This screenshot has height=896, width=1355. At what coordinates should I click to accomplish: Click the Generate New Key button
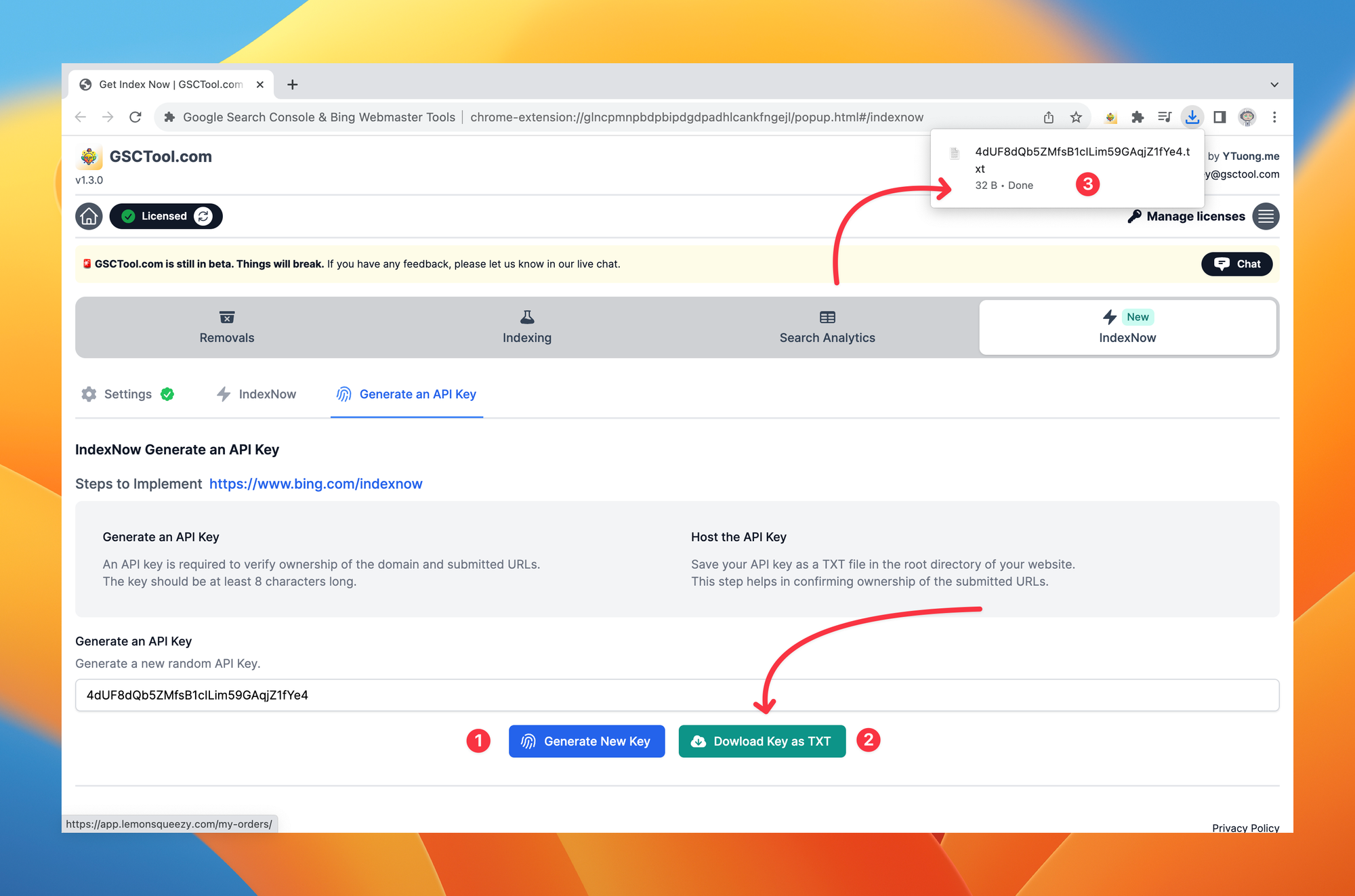pyautogui.click(x=584, y=741)
